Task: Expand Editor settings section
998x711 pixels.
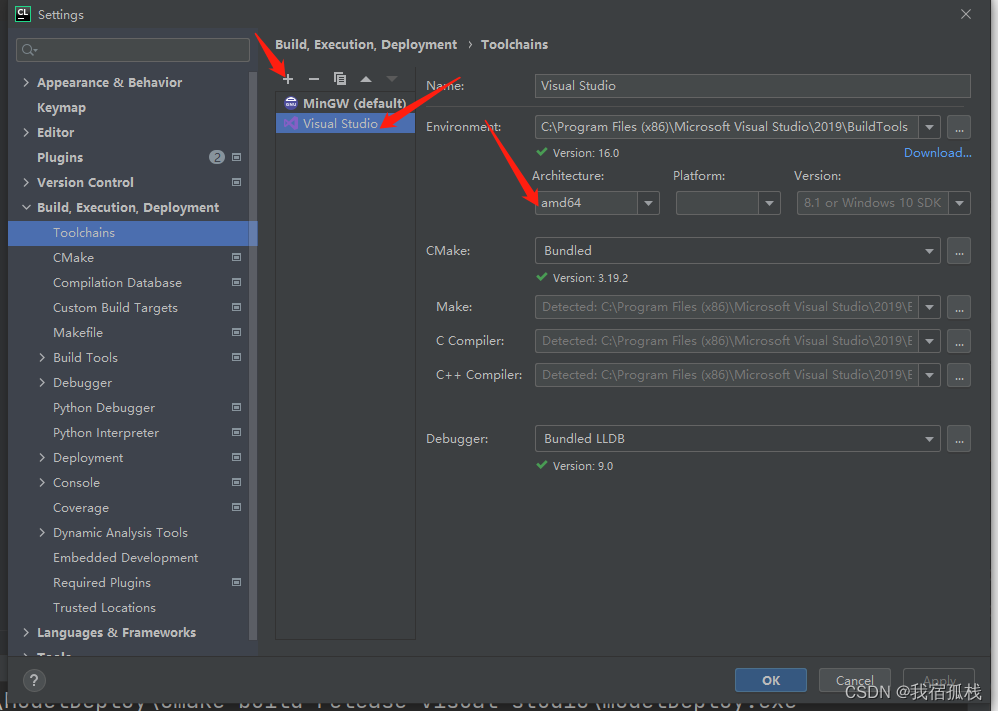Action: pyautogui.click(x=26, y=132)
